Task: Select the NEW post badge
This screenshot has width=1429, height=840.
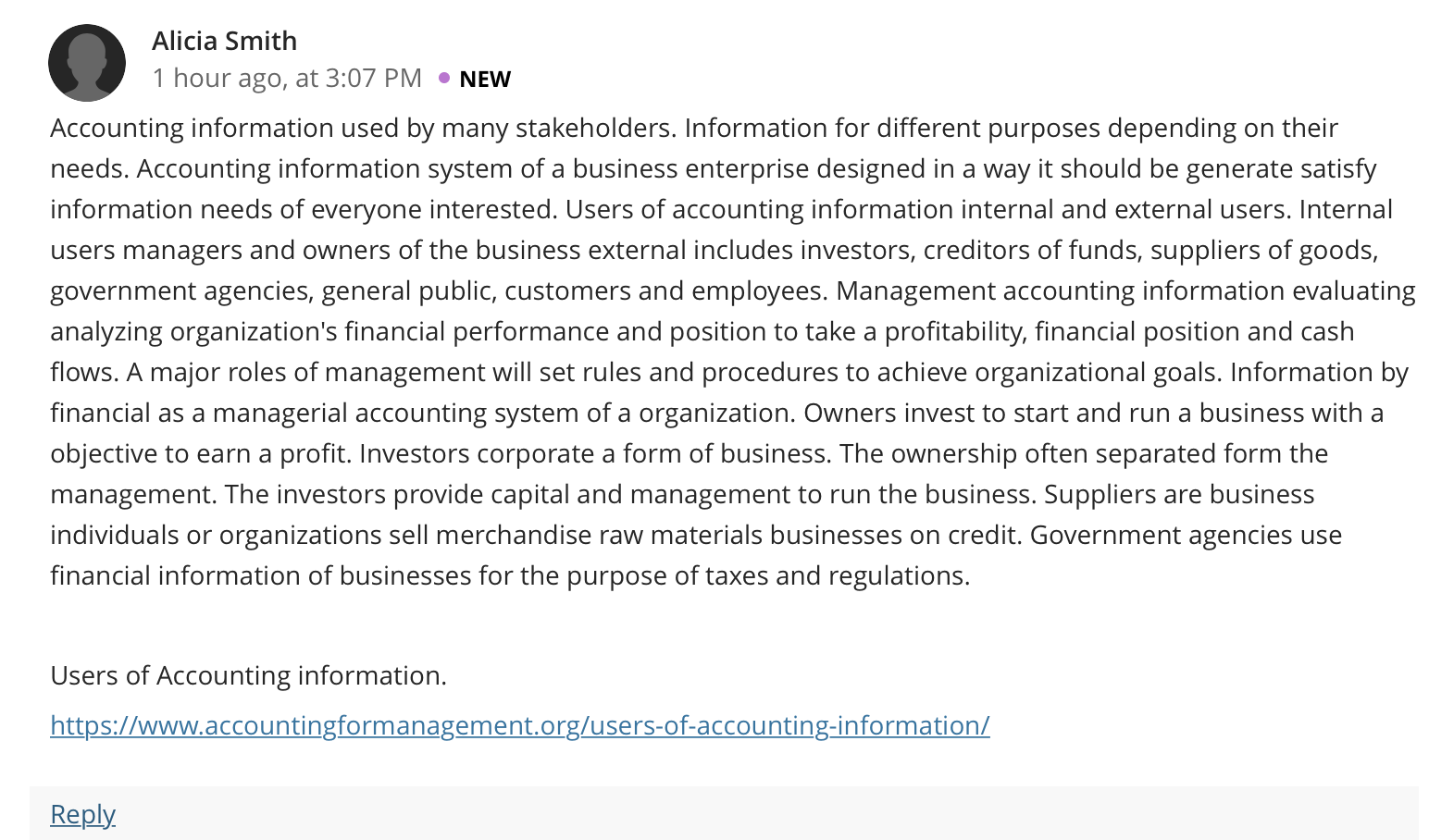Action: [485, 79]
